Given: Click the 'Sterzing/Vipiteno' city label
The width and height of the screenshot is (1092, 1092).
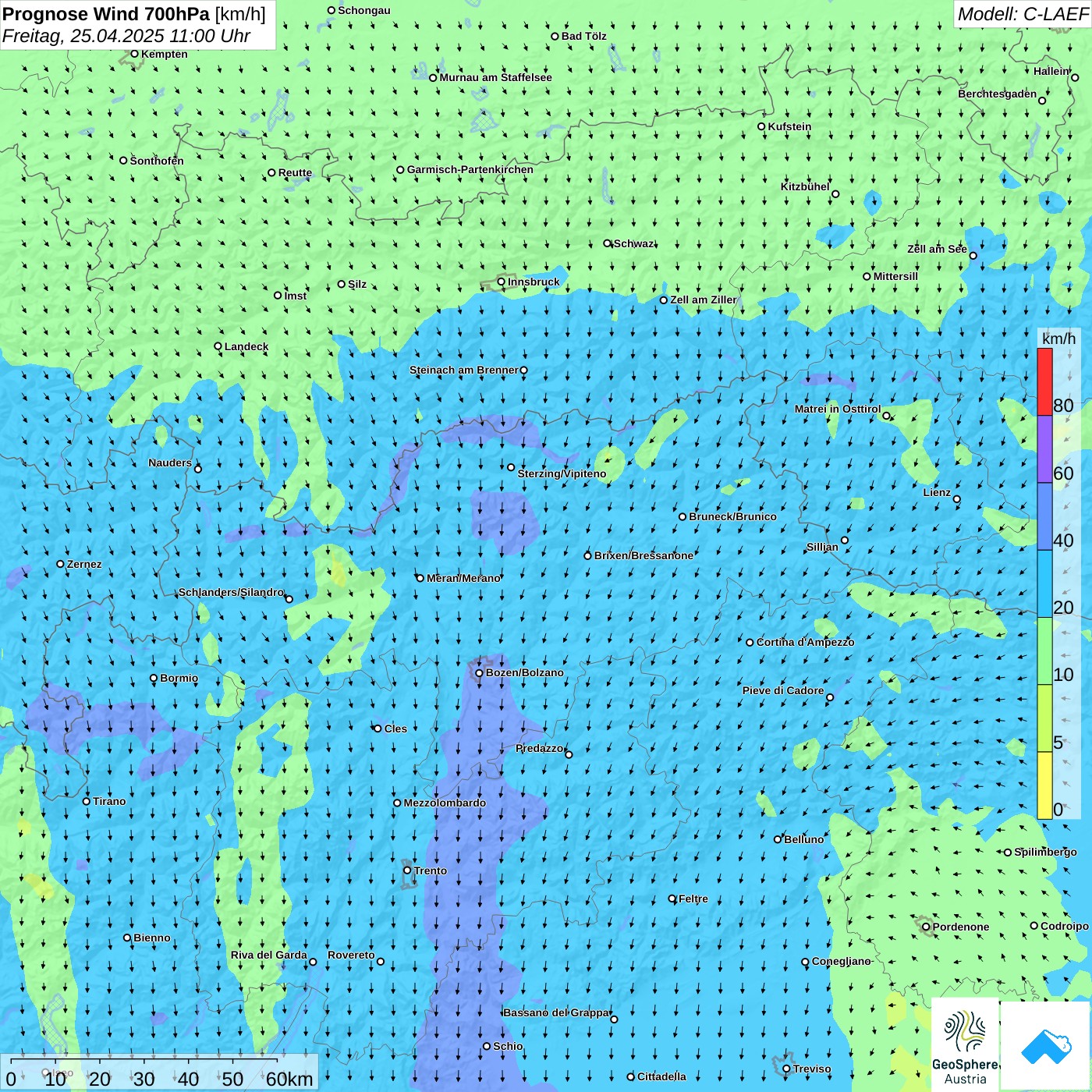Looking at the screenshot, I should tap(562, 473).
